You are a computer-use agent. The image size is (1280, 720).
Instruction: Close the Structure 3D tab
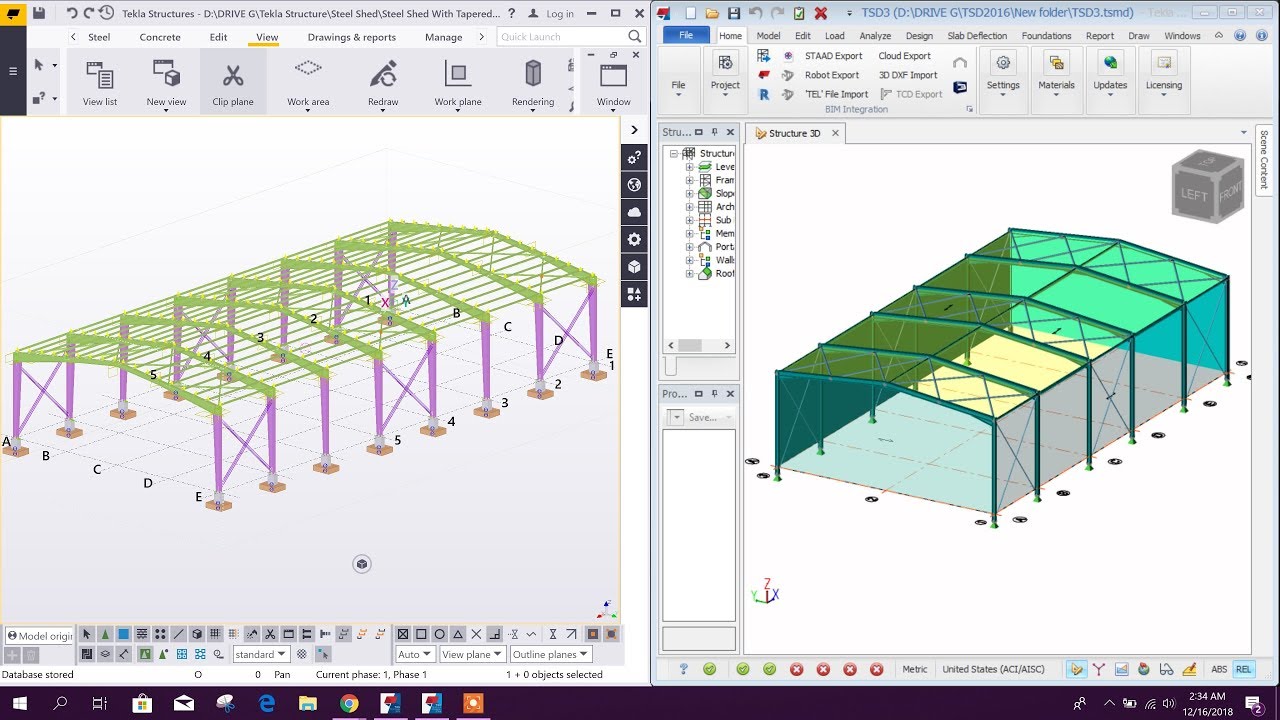point(835,133)
